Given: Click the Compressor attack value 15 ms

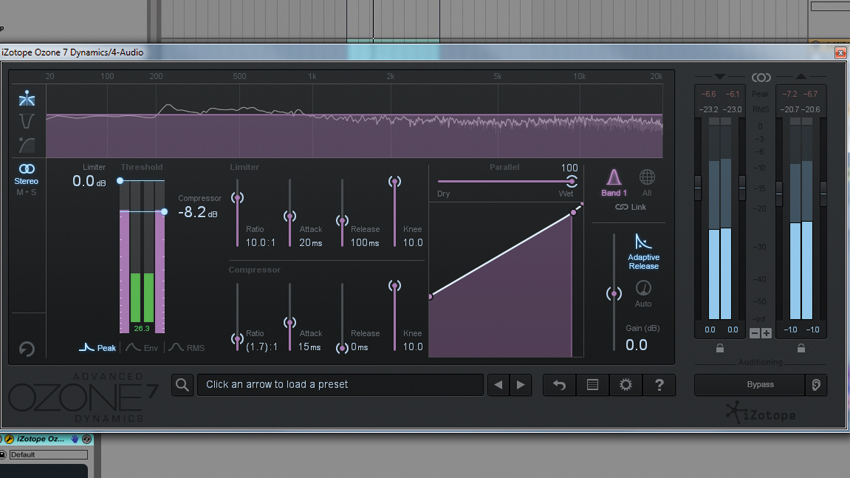Looking at the screenshot, I should [x=310, y=347].
